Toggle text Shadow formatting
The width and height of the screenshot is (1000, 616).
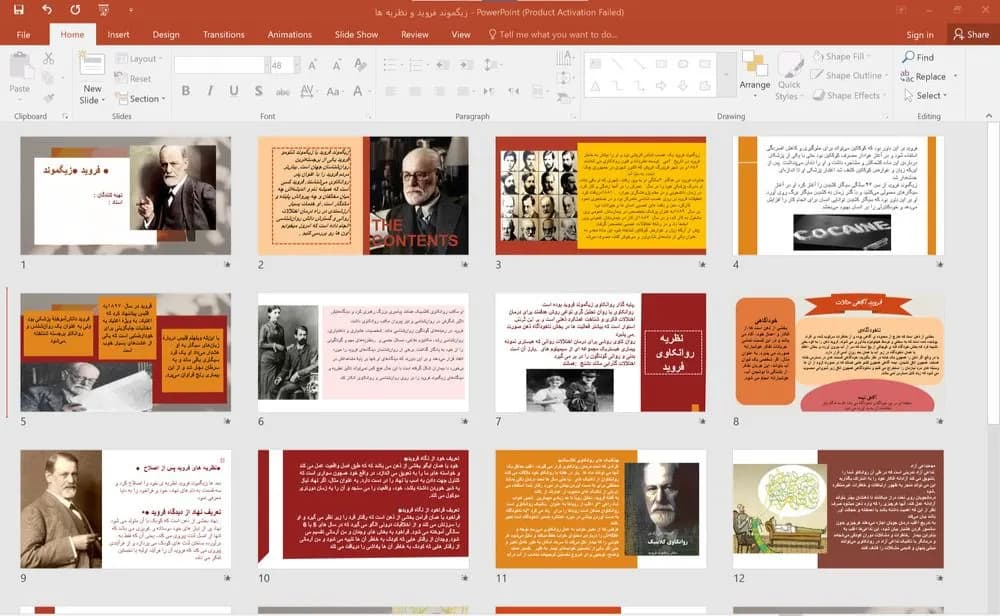coord(258,91)
